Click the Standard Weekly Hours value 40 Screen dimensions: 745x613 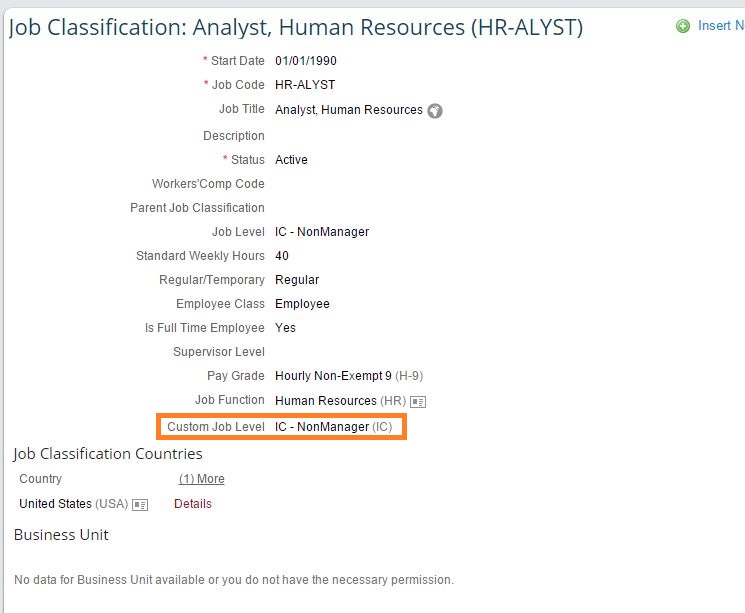pyautogui.click(x=282, y=256)
